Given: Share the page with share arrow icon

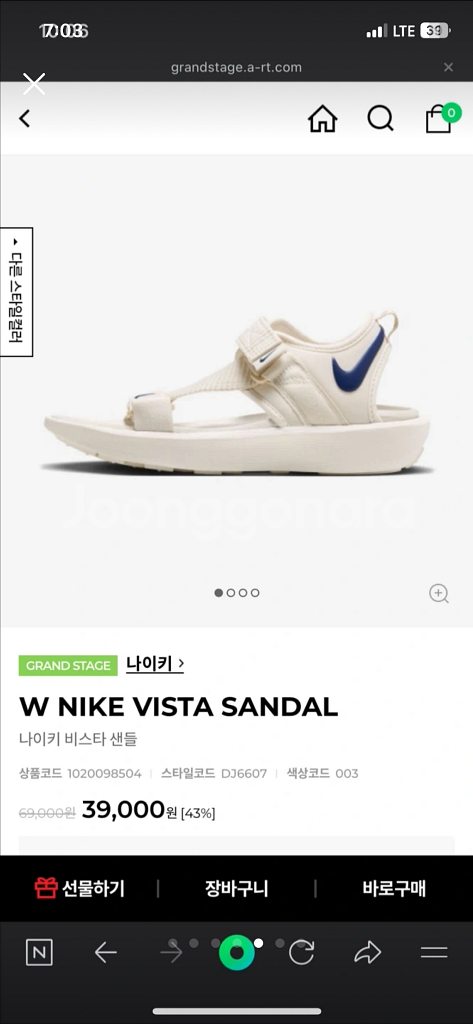Looking at the screenshot, I should (368, 953).
